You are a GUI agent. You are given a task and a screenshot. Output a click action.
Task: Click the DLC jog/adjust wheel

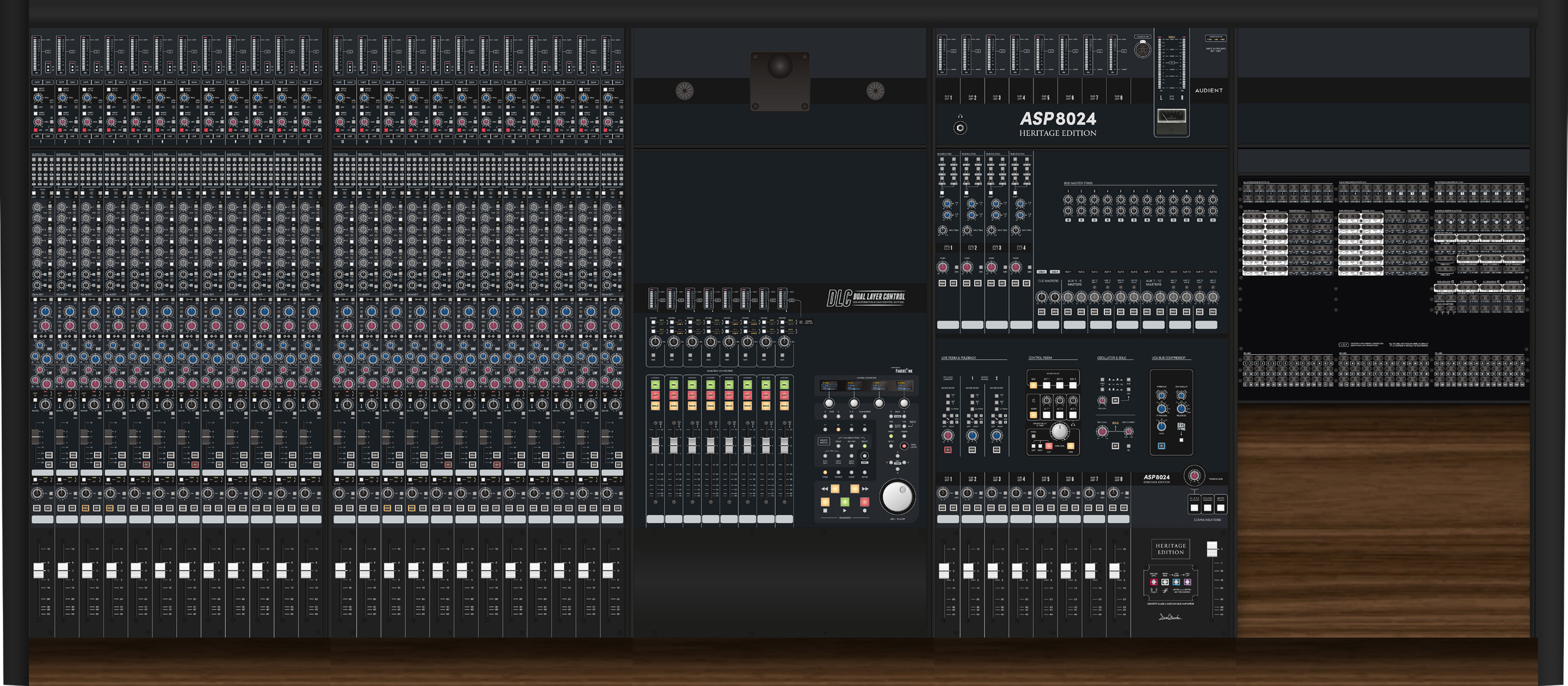click(898, 496)
